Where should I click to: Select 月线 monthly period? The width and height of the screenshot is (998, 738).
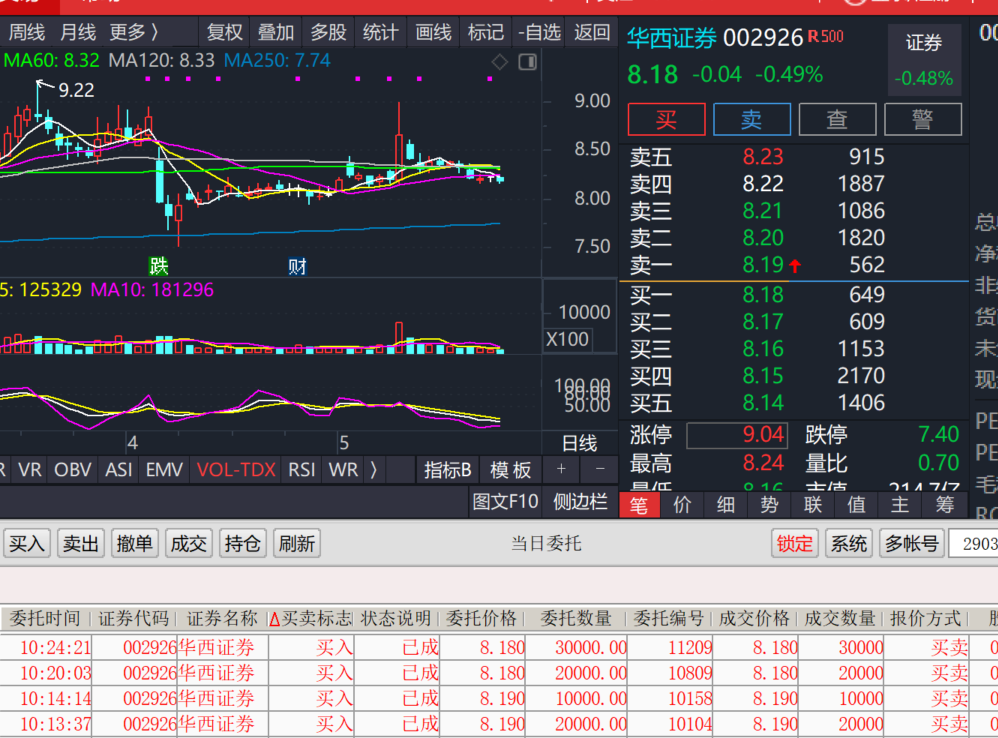pyautogui.click(x=78, y=32)
